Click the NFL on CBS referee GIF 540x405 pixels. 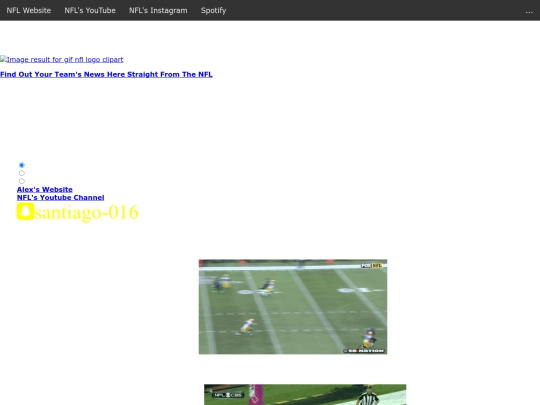pyautogui.click(x=305, y=395)
